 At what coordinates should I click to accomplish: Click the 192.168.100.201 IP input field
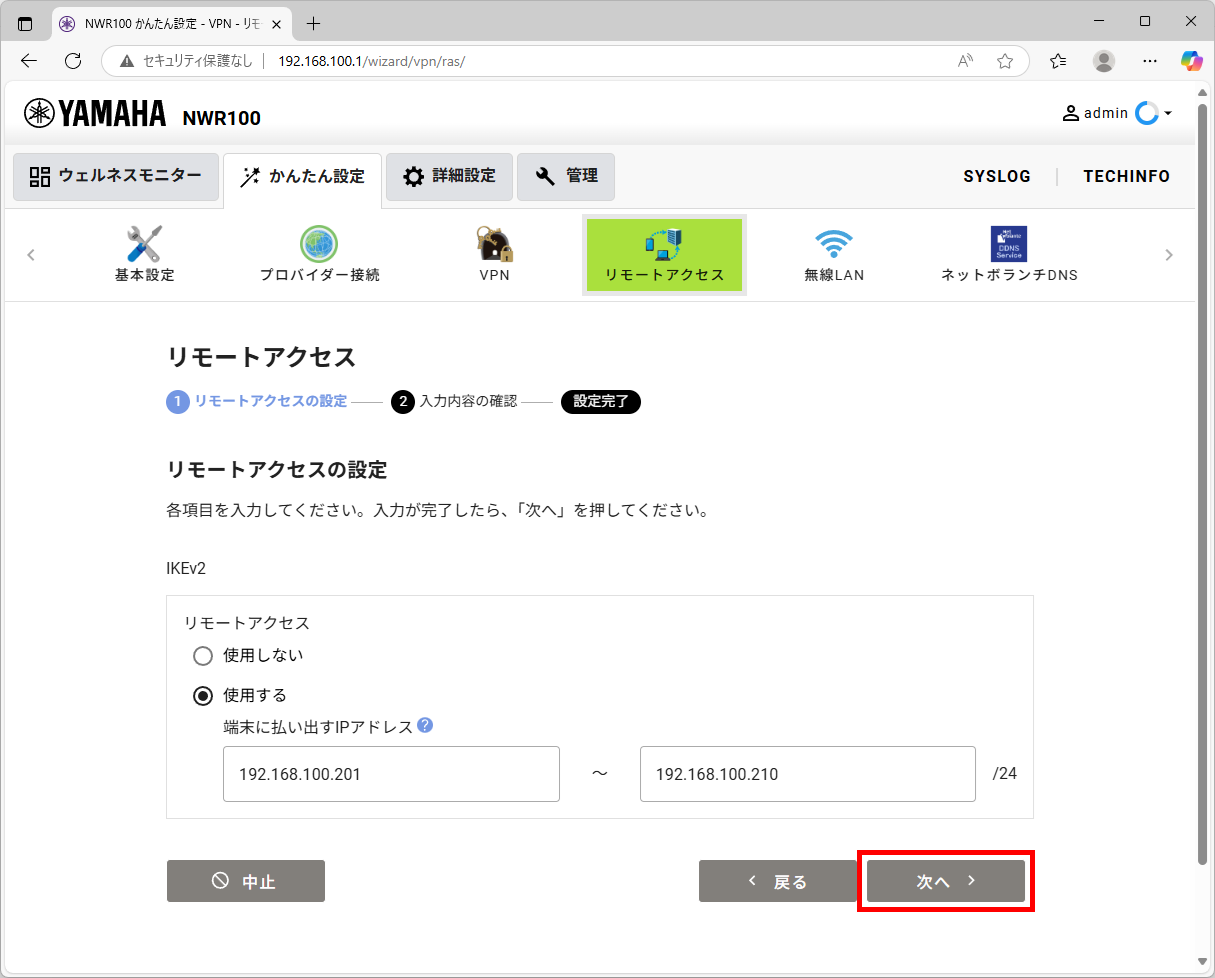(x=391, y=773)
